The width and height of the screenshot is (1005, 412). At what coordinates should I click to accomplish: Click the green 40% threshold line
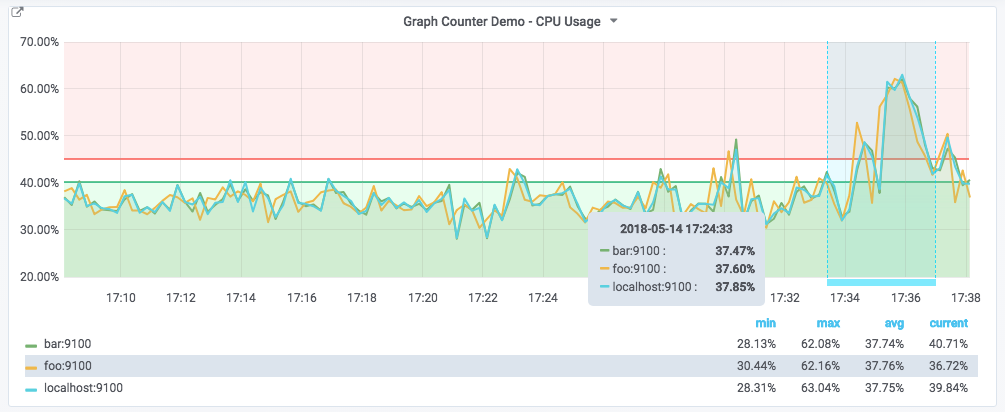point(300,182)
